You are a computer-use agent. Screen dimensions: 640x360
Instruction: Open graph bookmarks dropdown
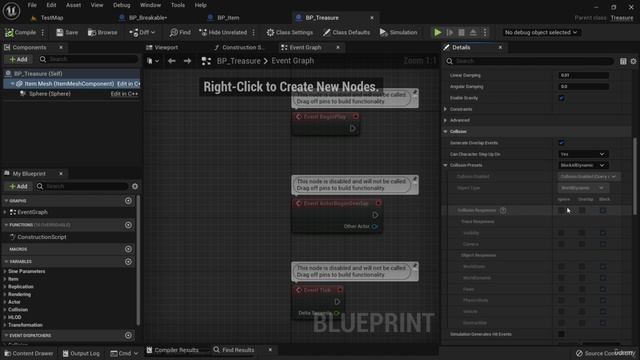tap(153, 61)
